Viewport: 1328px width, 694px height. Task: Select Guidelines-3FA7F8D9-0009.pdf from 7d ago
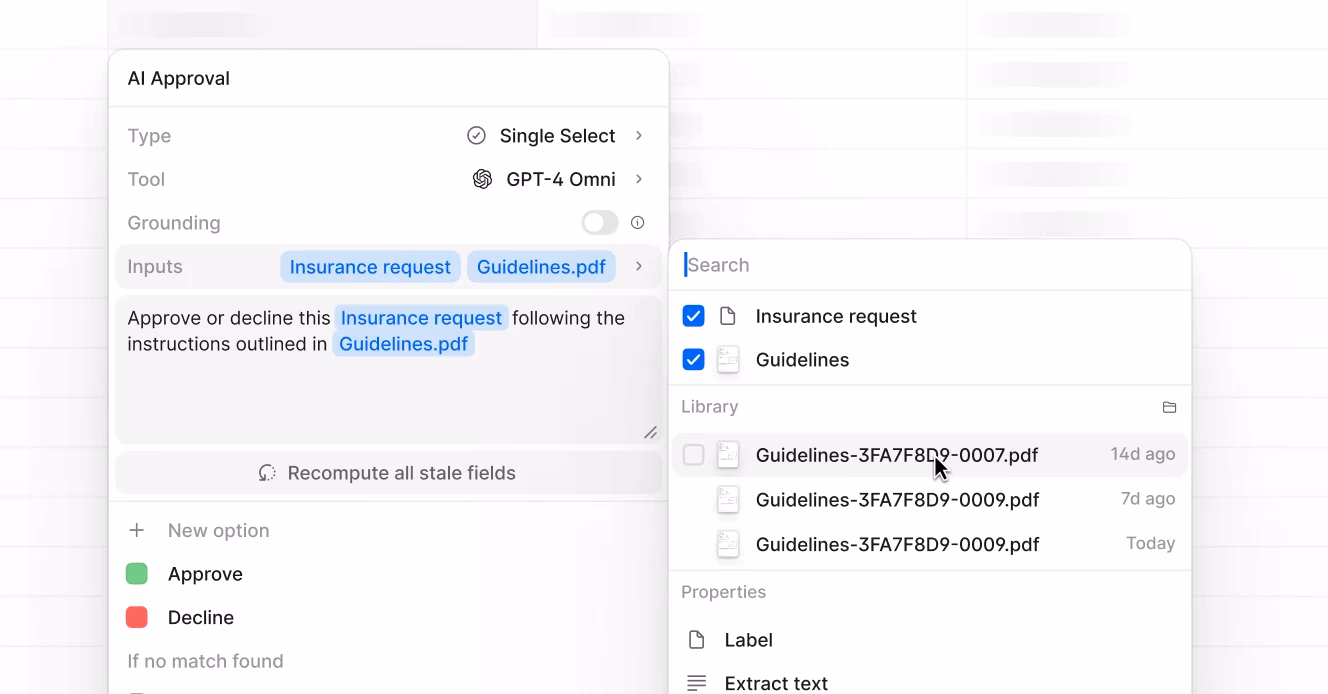[930, 500]
